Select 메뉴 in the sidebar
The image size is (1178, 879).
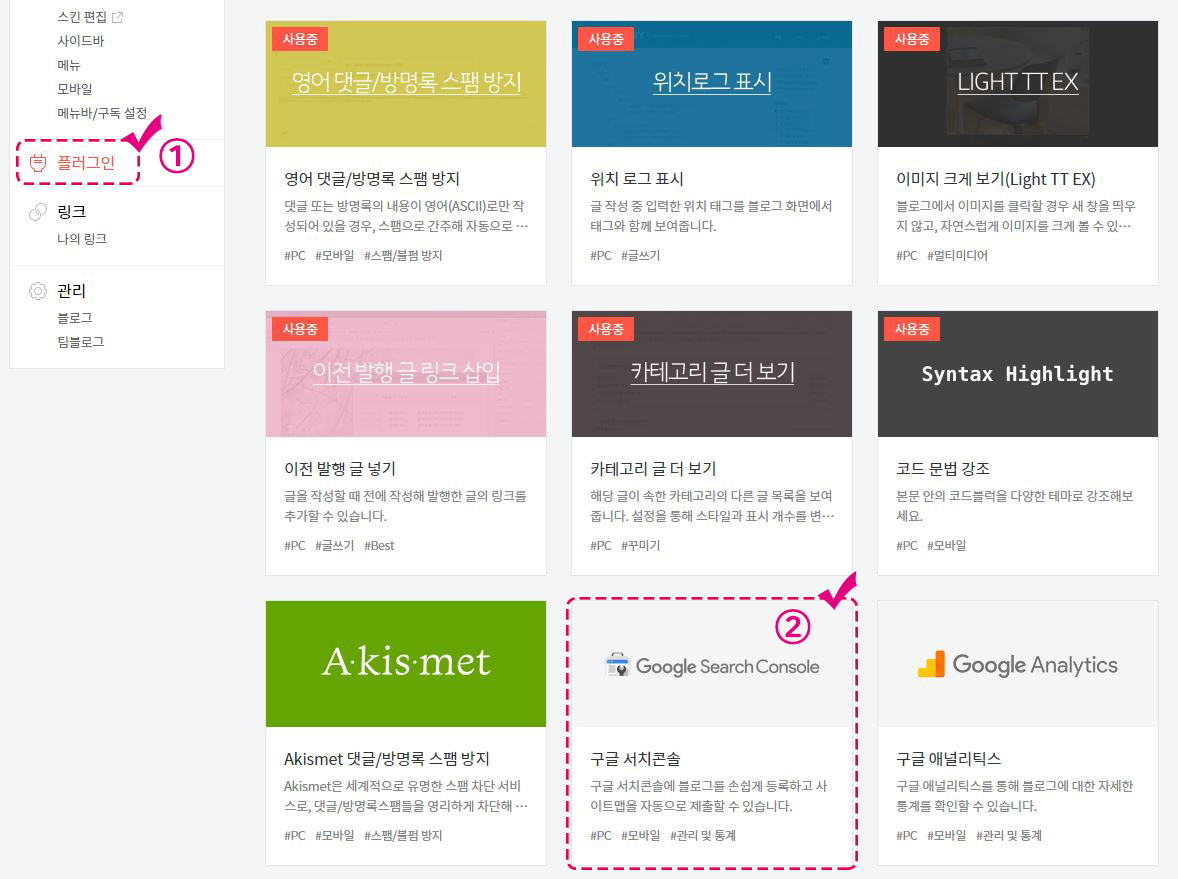[68, 65]
